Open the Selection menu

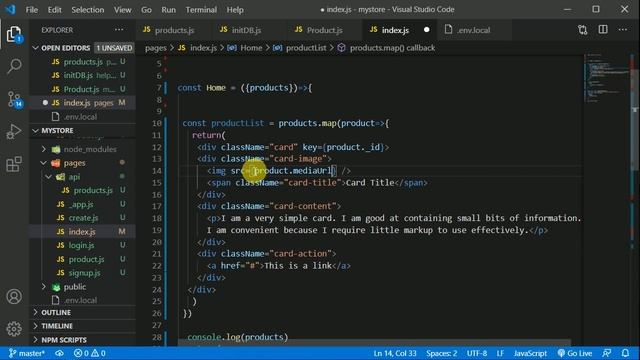click(88, 9)
